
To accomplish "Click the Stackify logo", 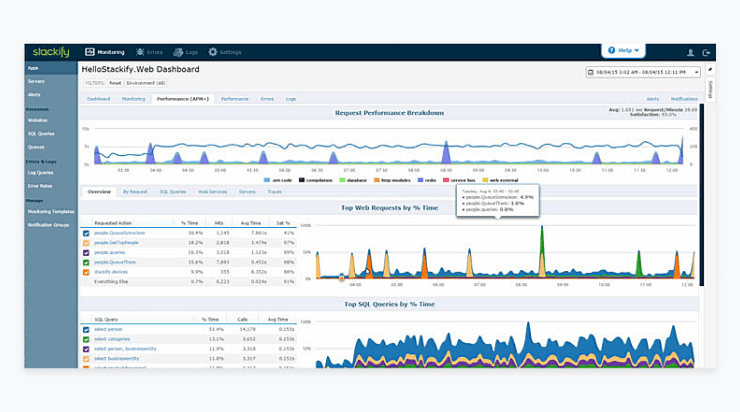I will (51, 52).
